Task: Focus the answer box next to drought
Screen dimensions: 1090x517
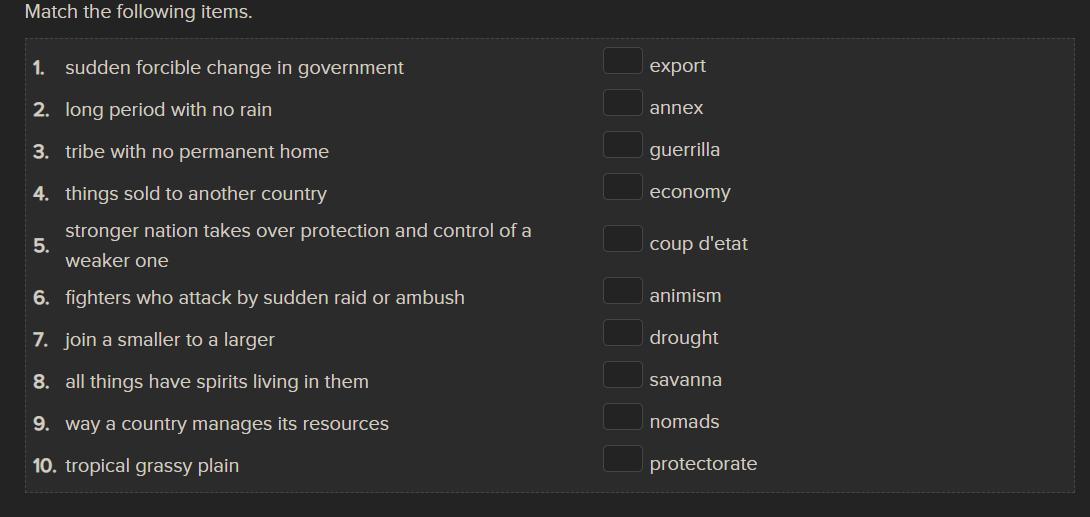Action: tap(622, 333)
